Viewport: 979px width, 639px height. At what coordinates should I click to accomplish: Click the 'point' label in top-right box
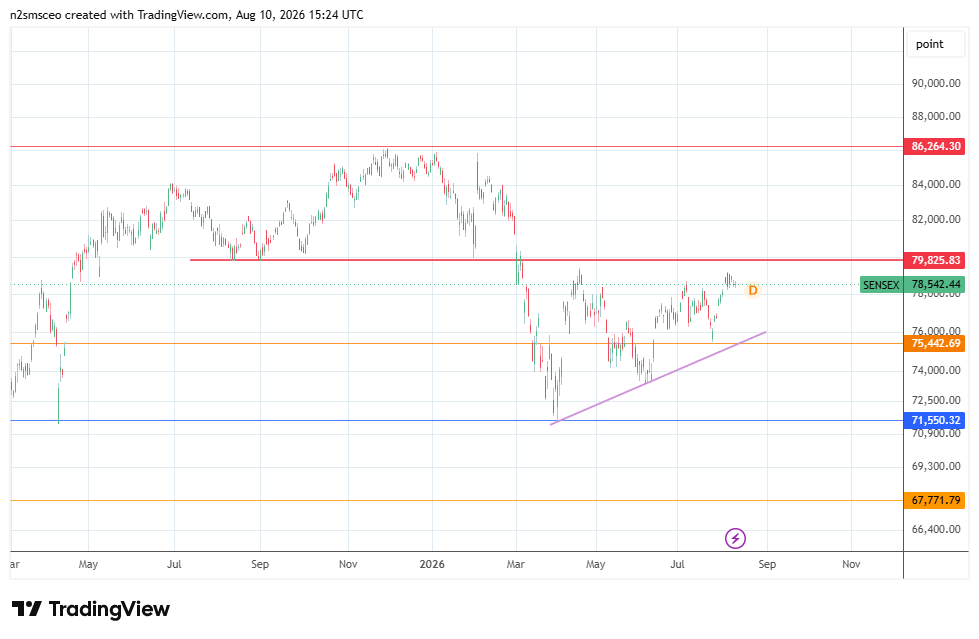tap(929, 44)
